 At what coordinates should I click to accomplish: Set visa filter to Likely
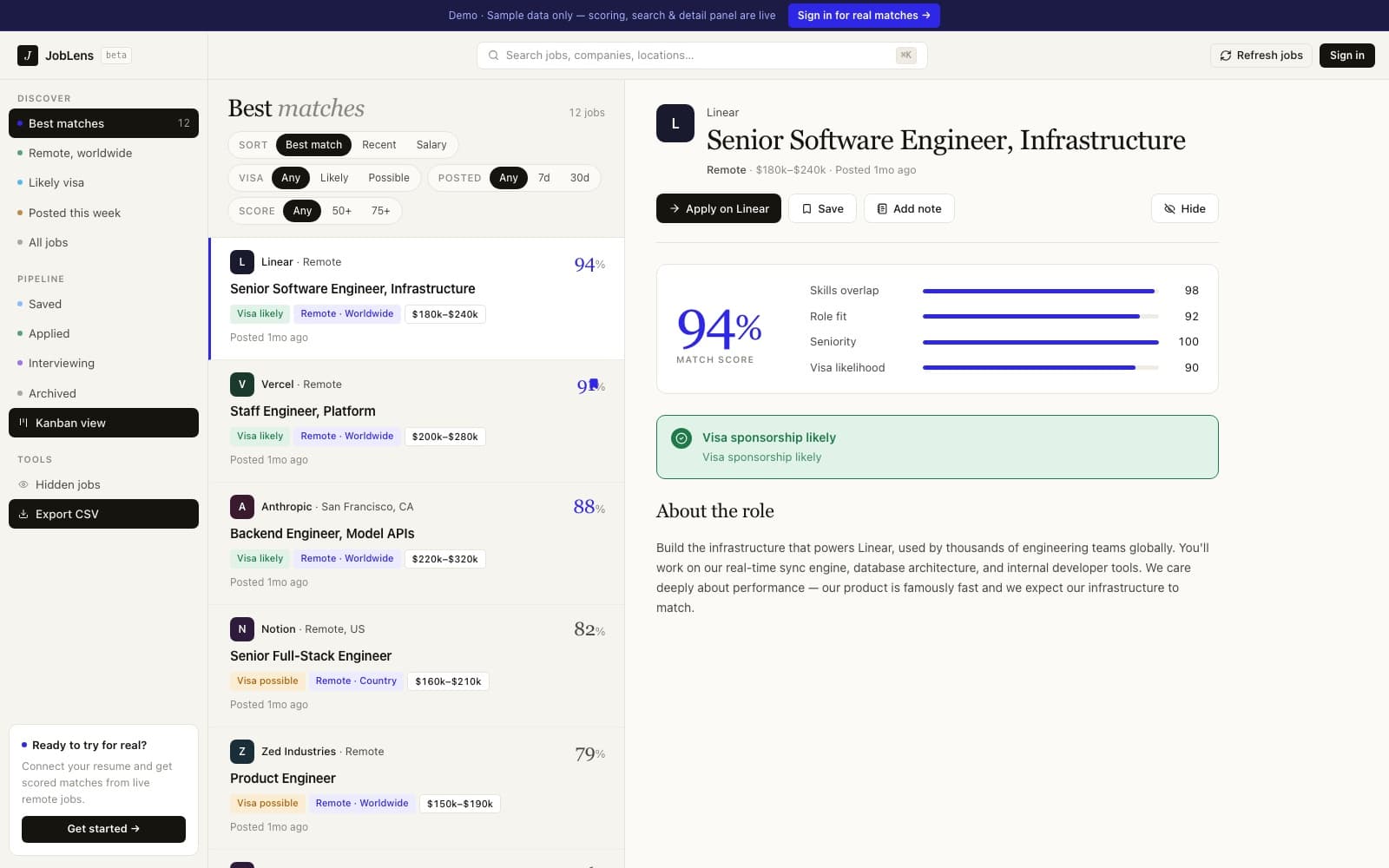[x=334, y=178]
